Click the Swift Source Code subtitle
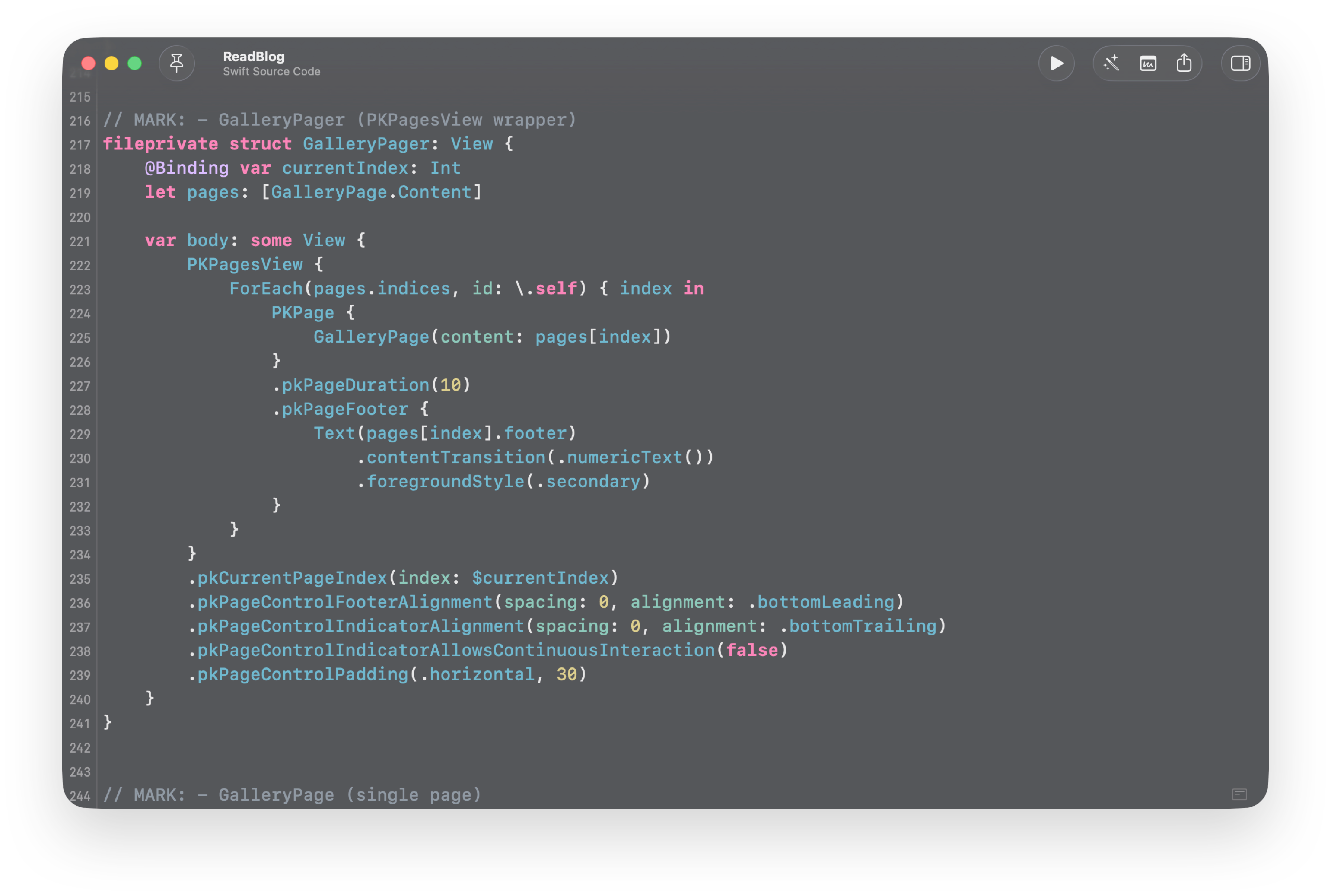 271,71
